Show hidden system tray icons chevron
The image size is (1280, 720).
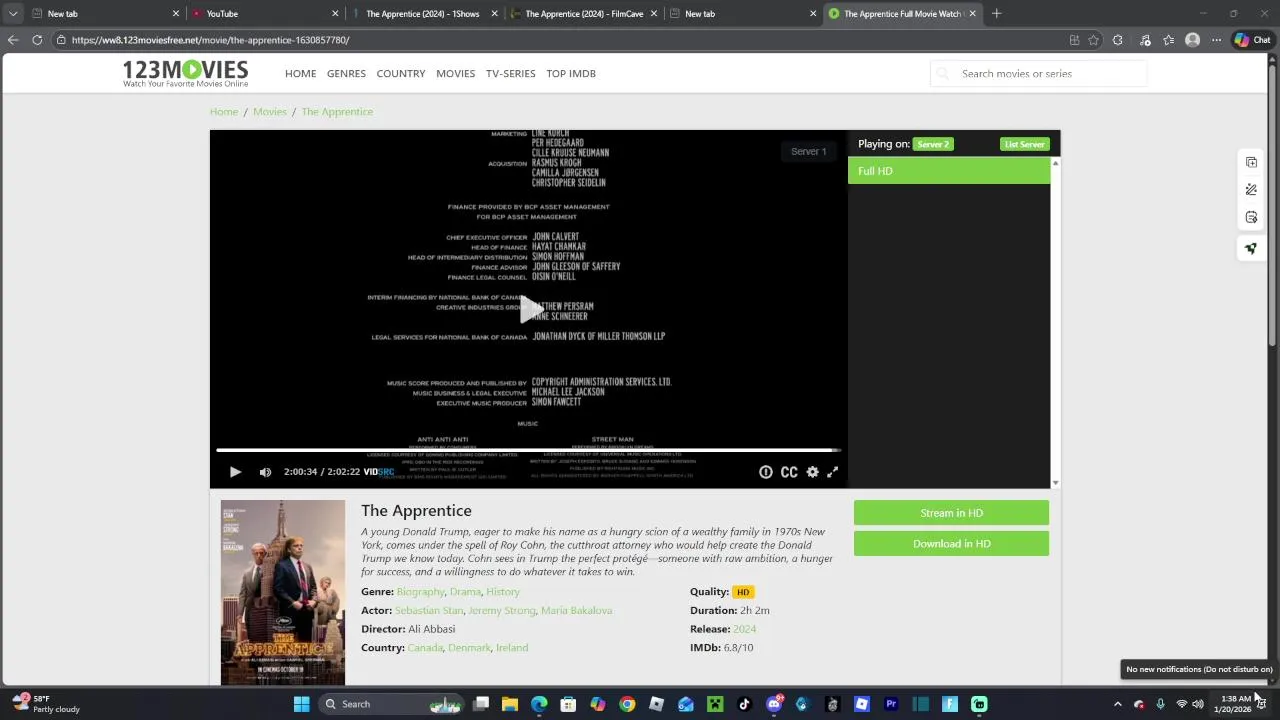(1118, 704)
